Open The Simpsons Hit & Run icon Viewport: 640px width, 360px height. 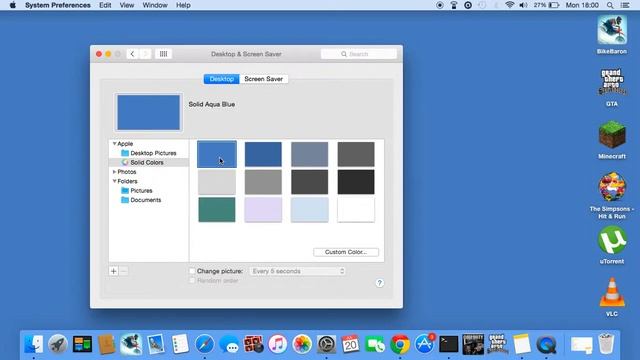(612, 187)
